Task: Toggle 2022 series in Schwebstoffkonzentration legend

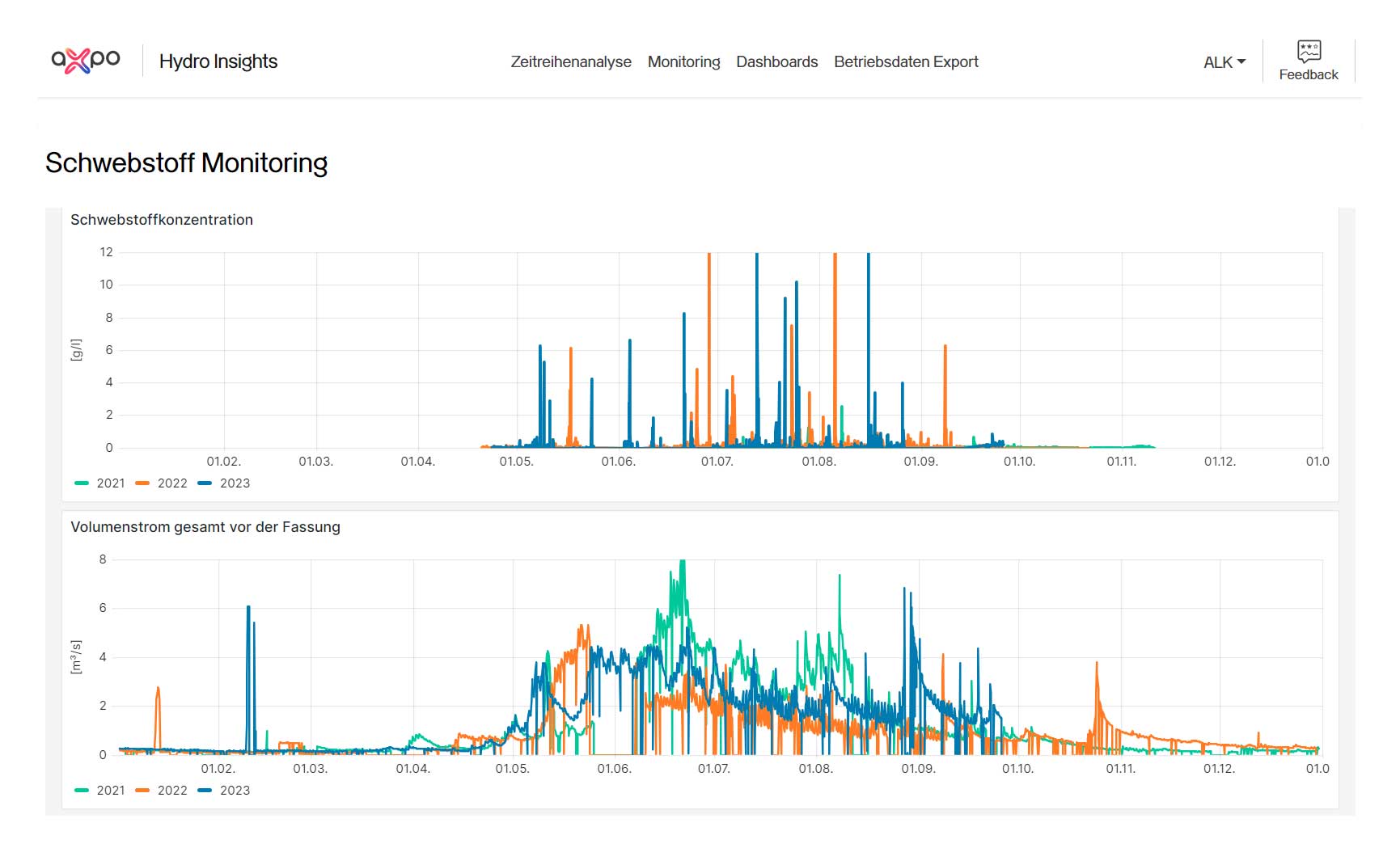Action: [x=162, y=483]
